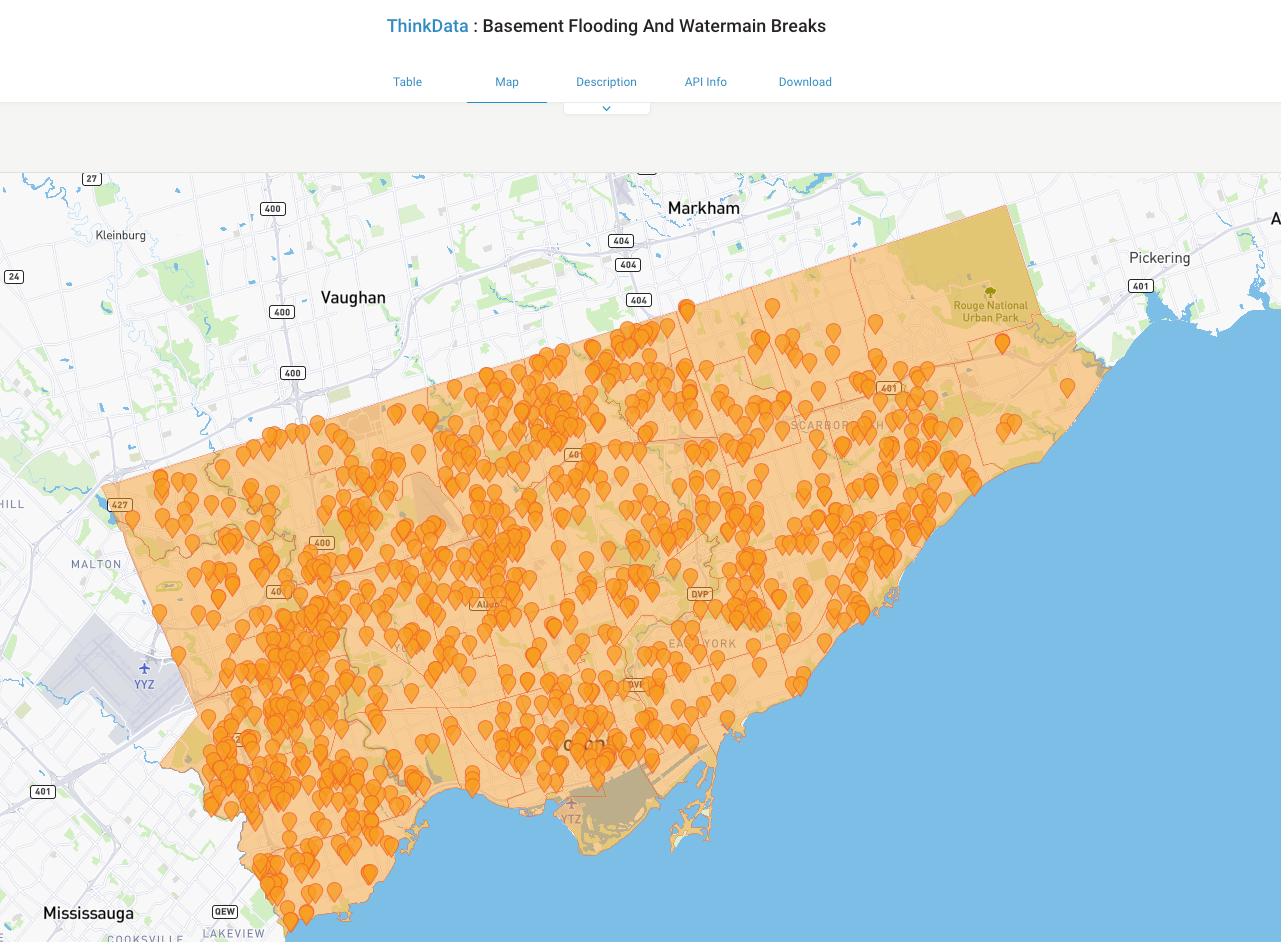Click the highway 27 shield marker
Screen dimensions: 1281x942
92,178
